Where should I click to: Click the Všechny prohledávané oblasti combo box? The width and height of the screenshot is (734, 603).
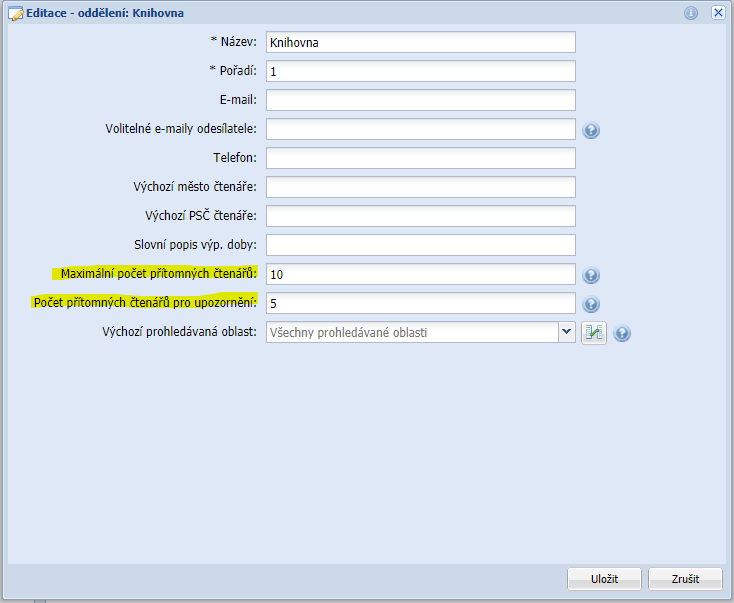[410, 333]
